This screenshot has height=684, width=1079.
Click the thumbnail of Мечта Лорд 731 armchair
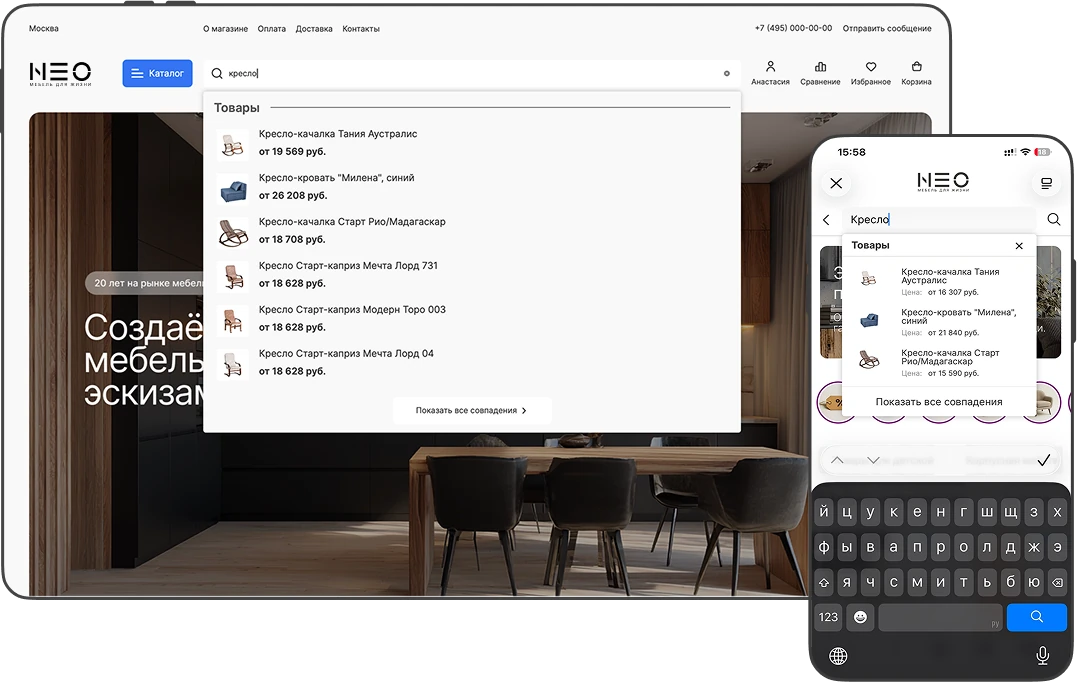coord(233,277)
